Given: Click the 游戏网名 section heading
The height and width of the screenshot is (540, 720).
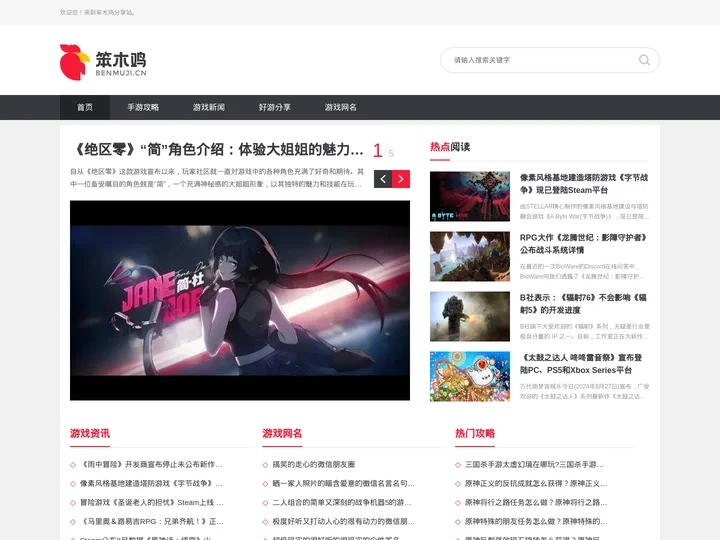Looking at the screenshot, I should click(282, 433).
